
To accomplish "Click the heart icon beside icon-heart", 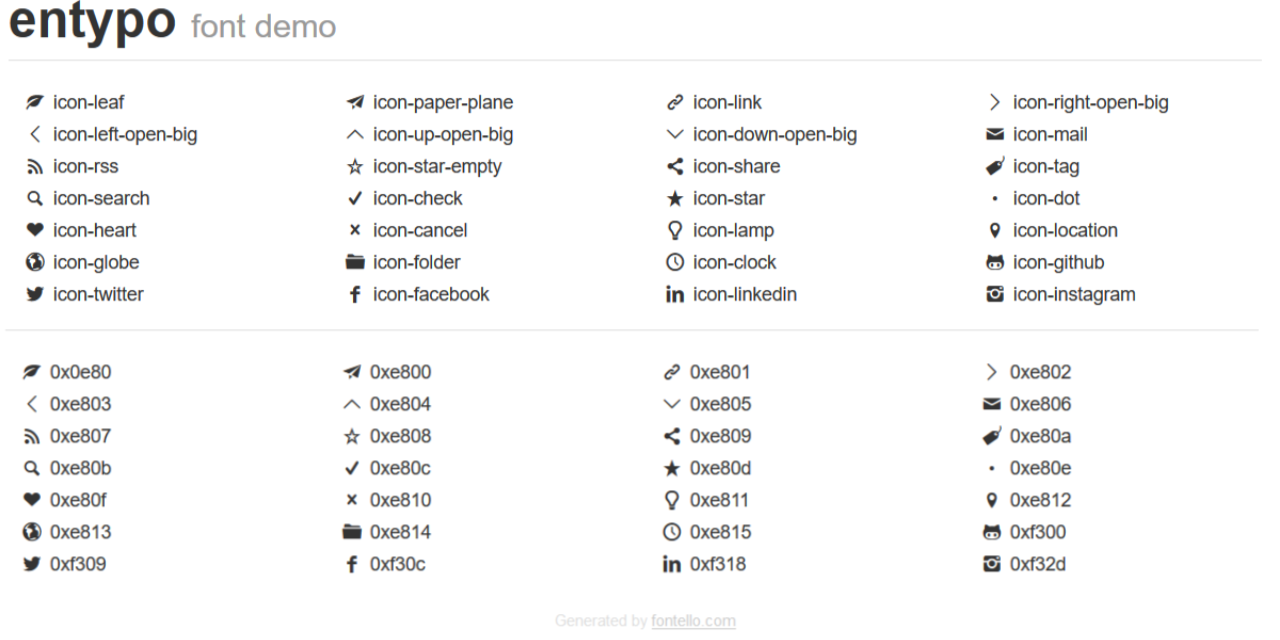I will coord(35,230).
